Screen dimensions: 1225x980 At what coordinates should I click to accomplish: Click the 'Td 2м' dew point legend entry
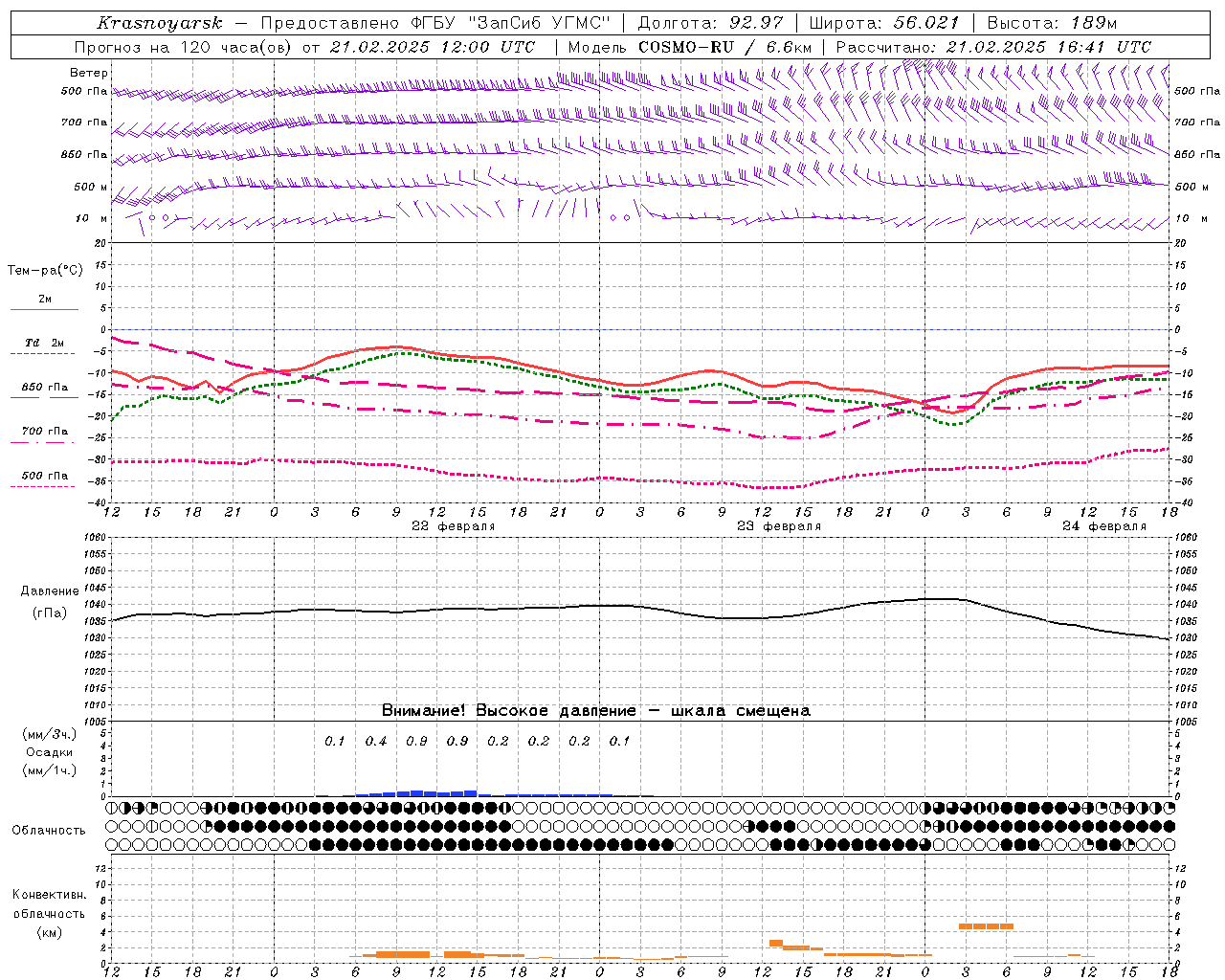click(45, 343)
